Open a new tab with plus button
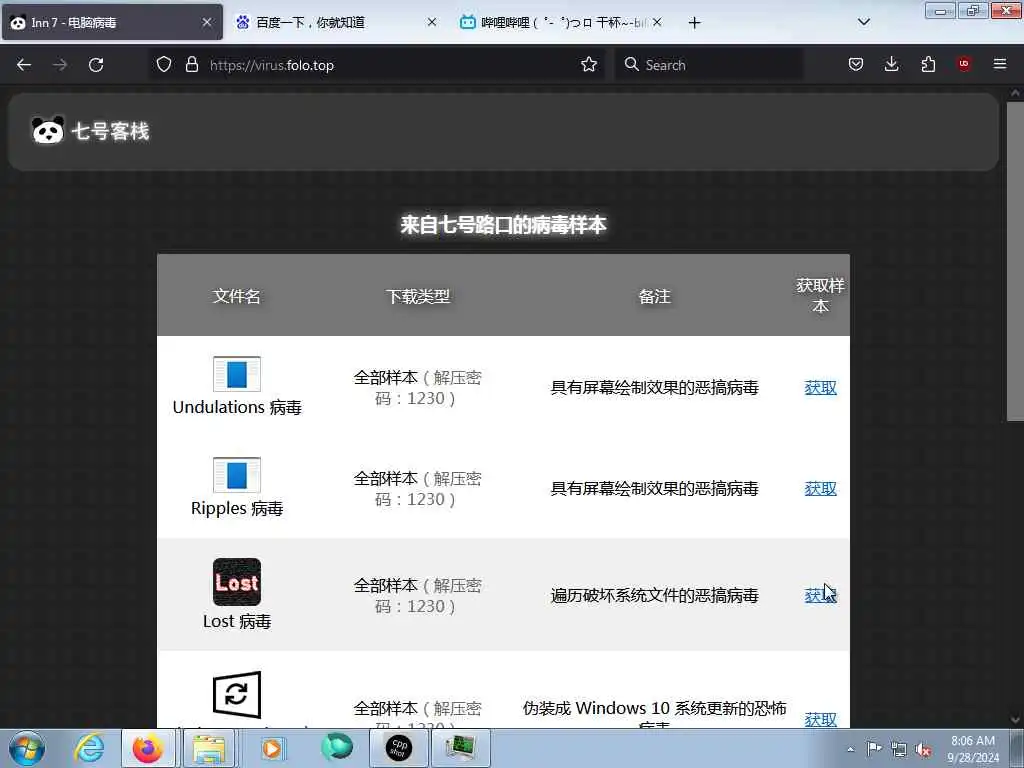 694,23
